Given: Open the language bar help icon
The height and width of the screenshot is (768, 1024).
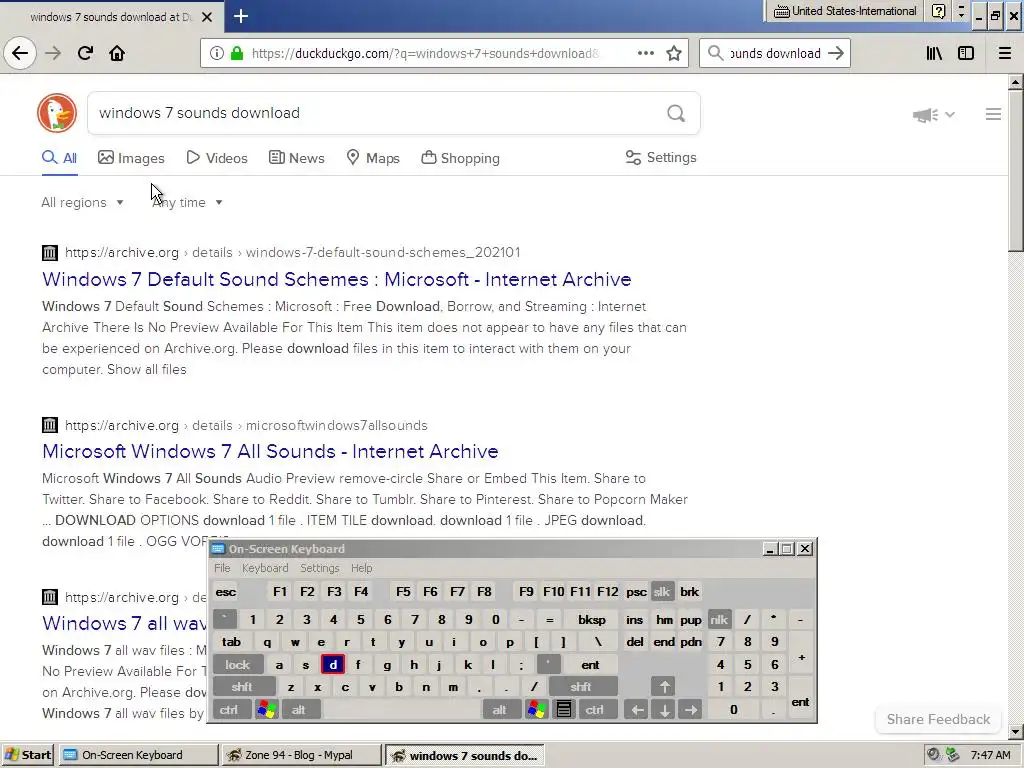Looking at the screenshot, I should tap(938, 11).
